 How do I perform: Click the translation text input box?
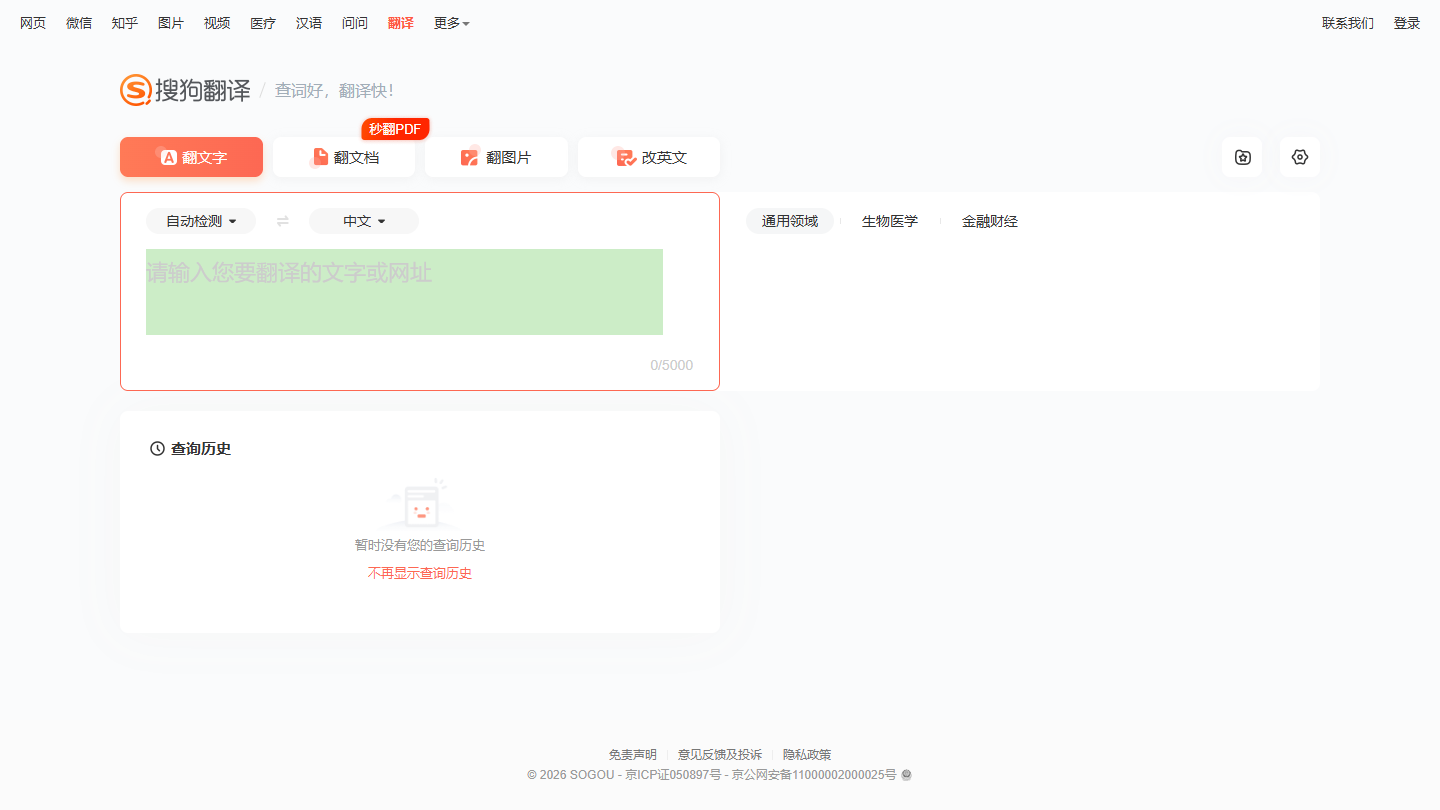tap(404, 292)
